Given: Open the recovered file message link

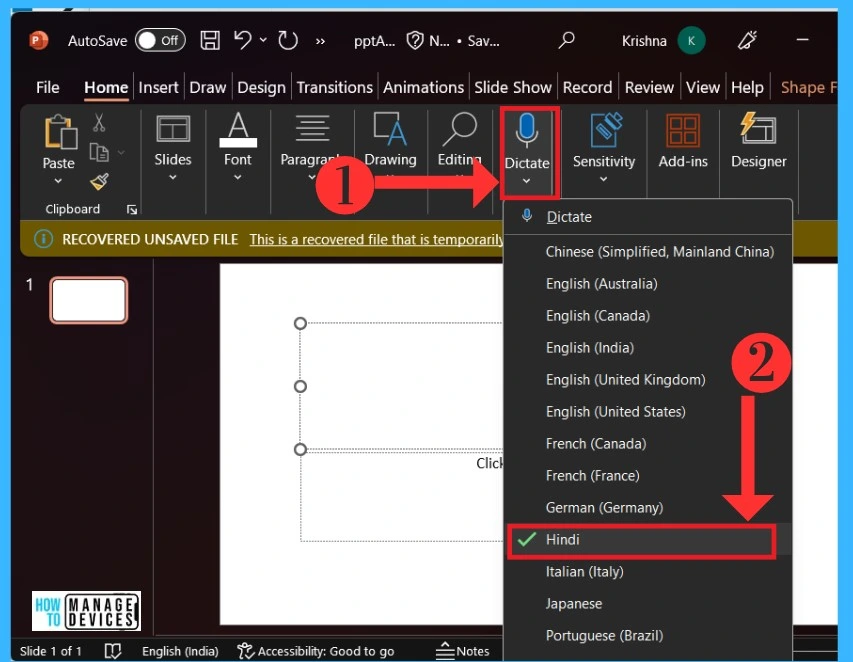Looking at the screenshot, I should click(376, 239).
